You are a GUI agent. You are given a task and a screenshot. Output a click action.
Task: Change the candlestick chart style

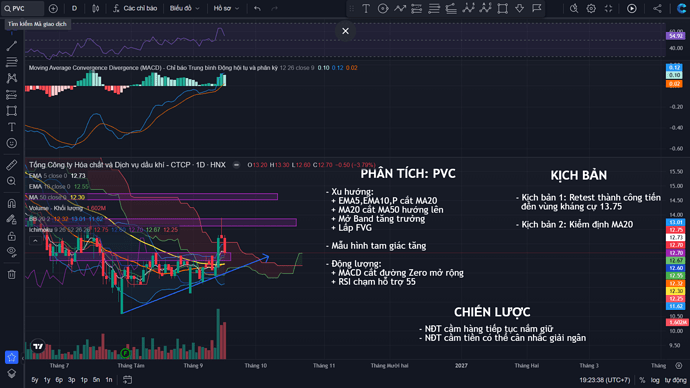point(95,8)
